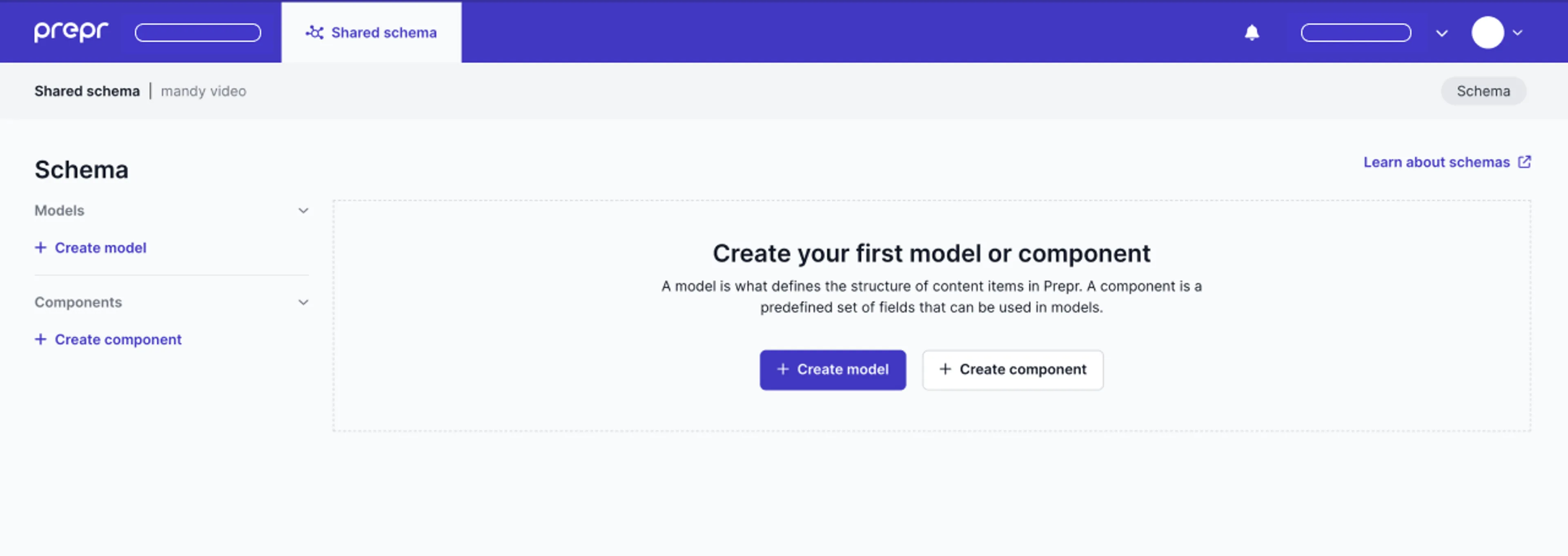This screenshot has width=1568, height=556.
Task: Switch to the Shared schema tab
Action: [371, 32]
